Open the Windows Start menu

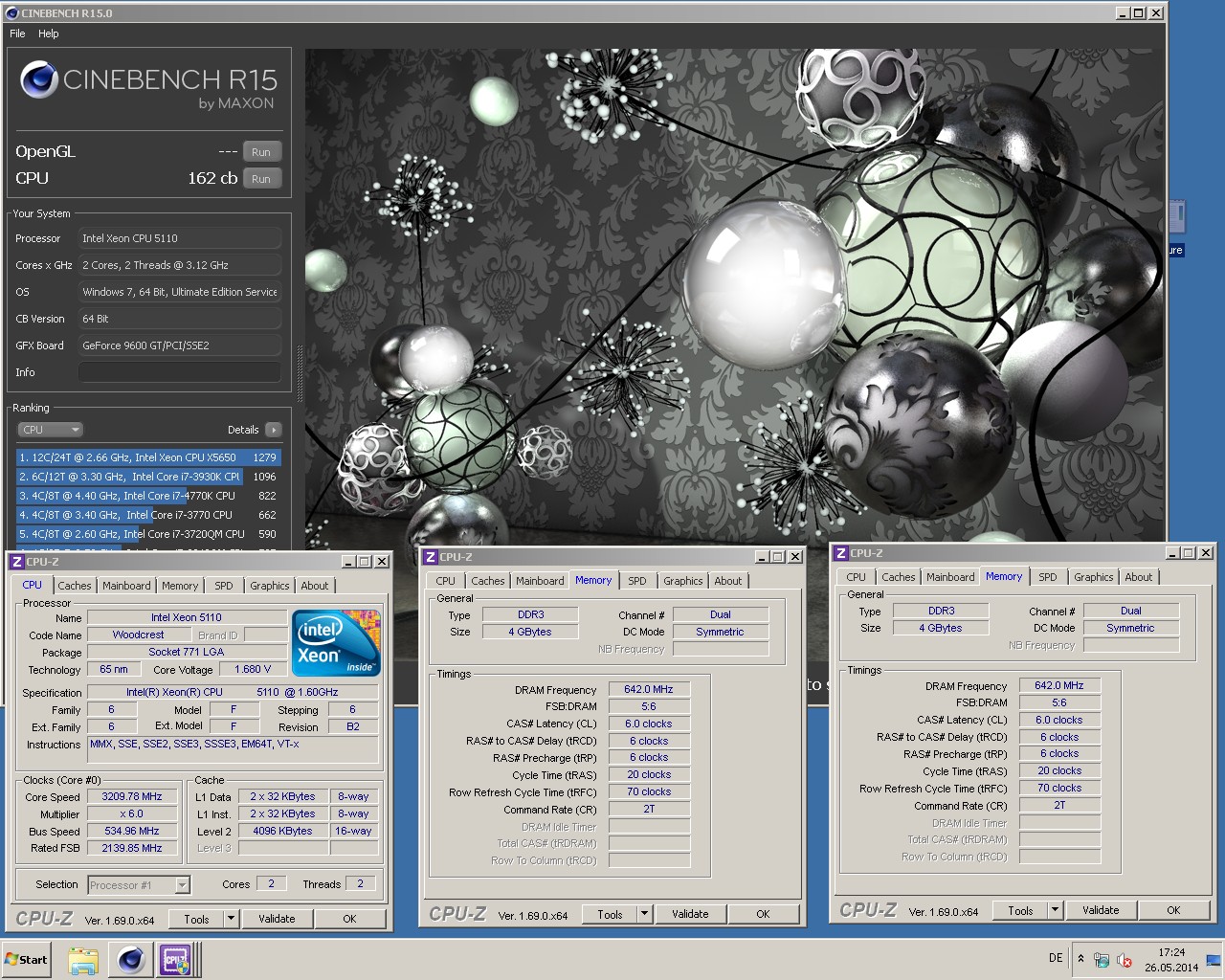26,960
